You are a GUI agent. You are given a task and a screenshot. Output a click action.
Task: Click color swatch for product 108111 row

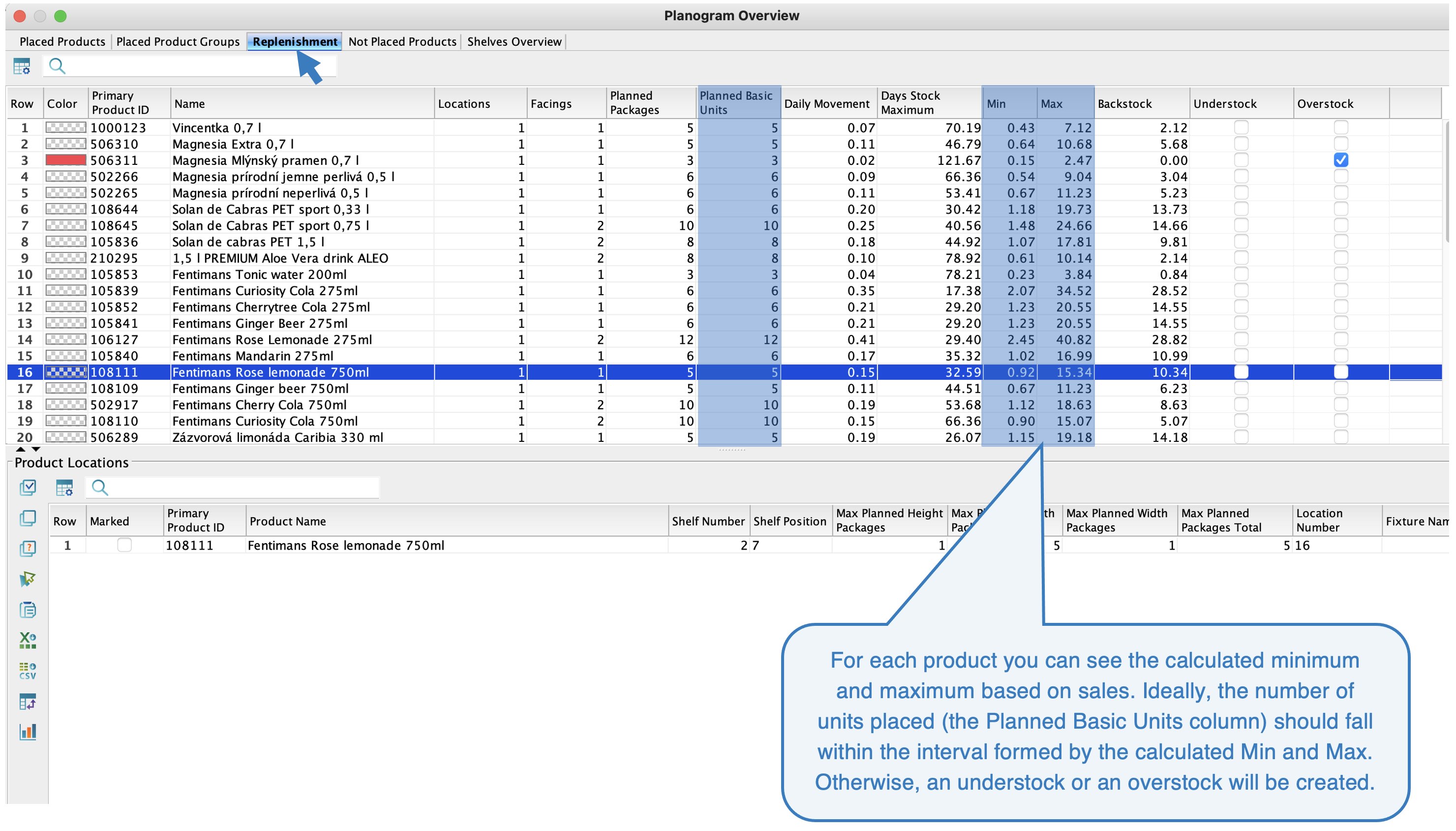tap(65, 372)
